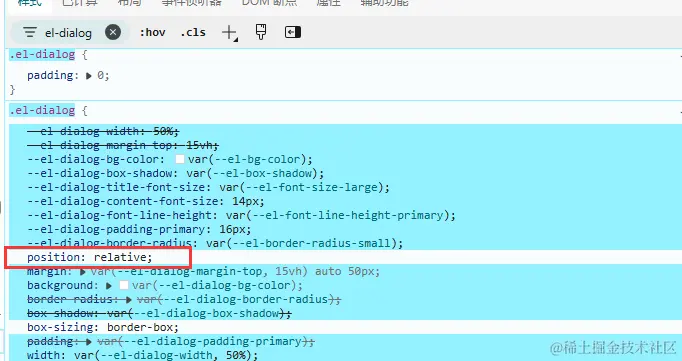The image size is (682, 361).
Task: Click var(--el-box-shadow) variable link
Action: tap(255, 173)
